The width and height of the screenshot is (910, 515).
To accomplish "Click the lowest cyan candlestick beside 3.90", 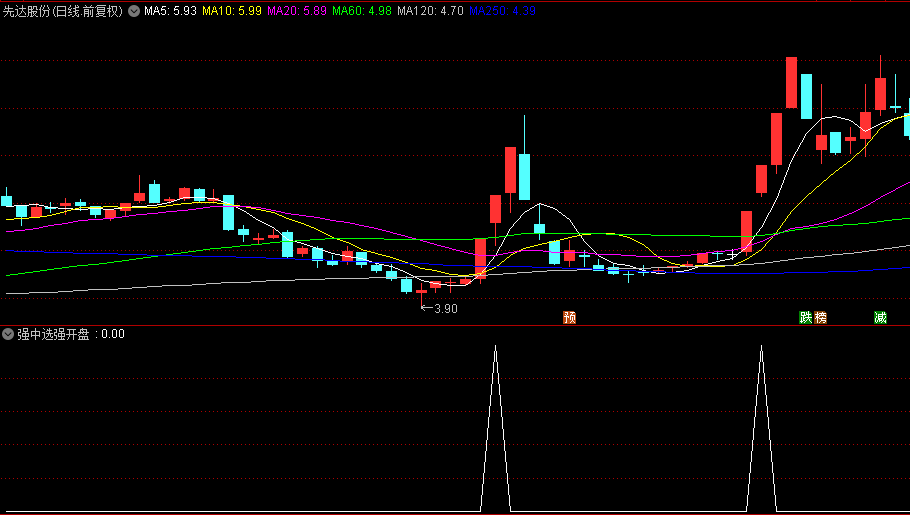I will 406,285.
